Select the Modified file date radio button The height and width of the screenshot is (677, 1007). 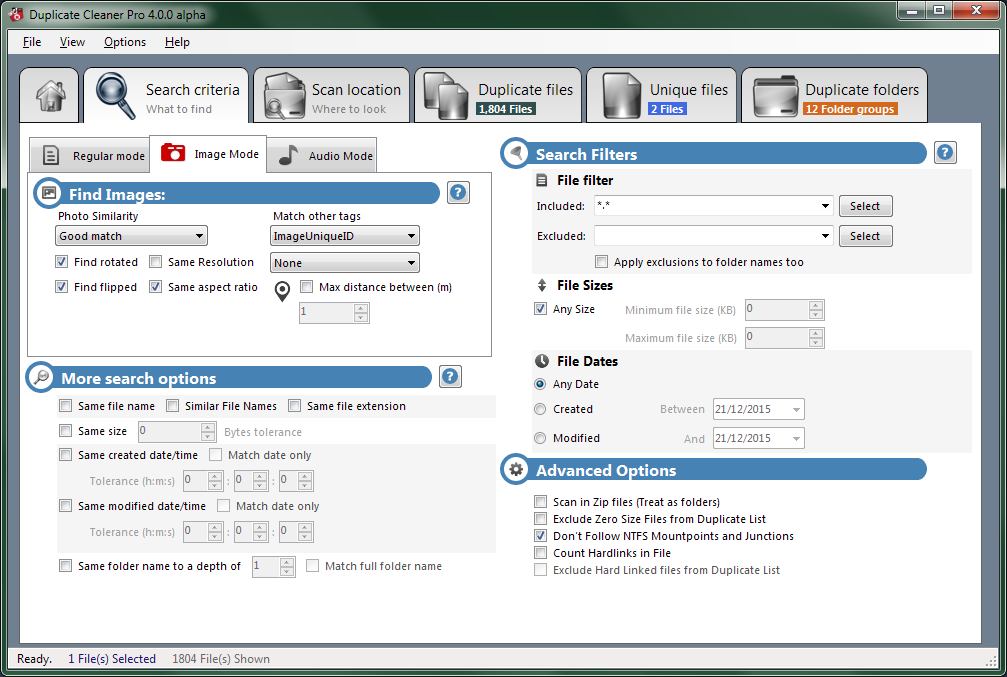[x=541, y=438]
